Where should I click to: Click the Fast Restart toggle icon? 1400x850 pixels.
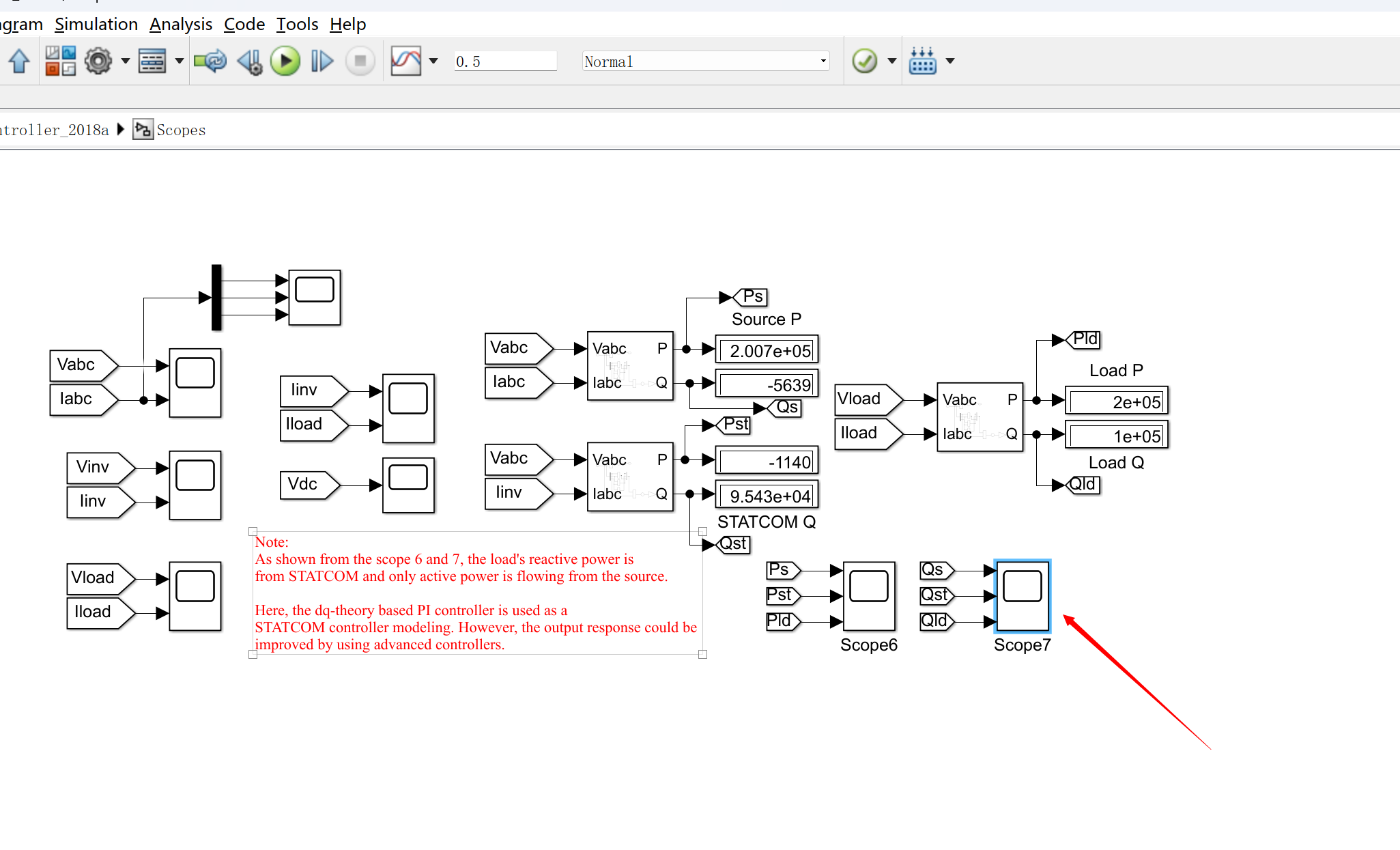pos(210,61)
